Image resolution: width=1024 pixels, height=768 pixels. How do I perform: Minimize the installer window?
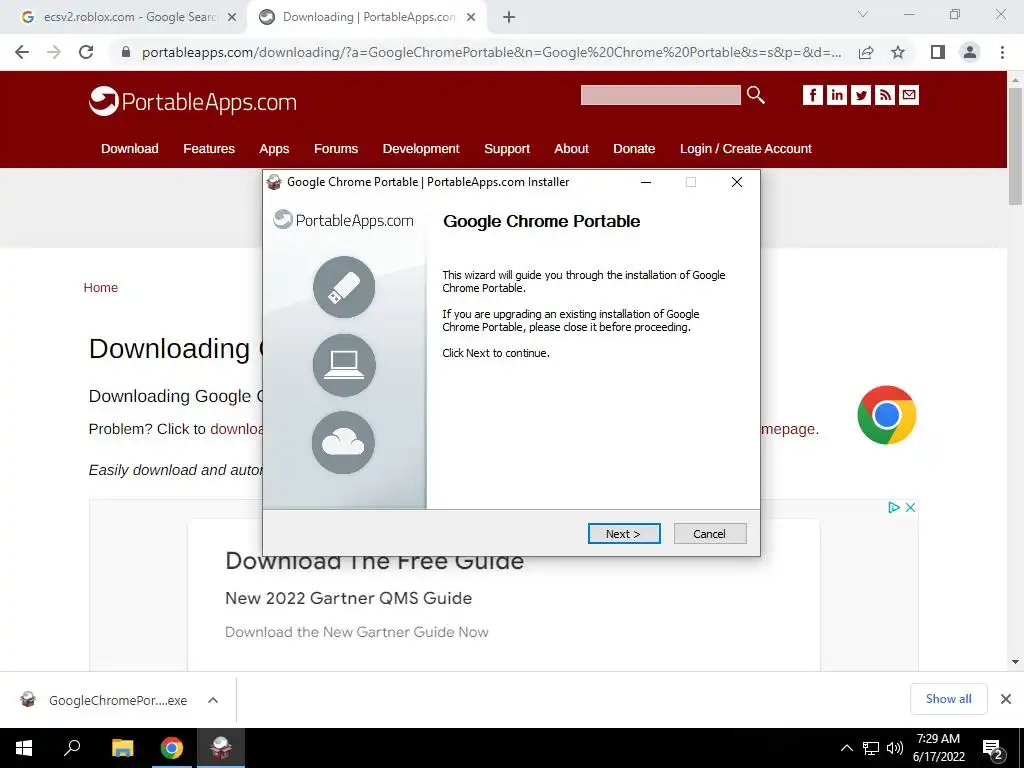[x=646, y=182]
